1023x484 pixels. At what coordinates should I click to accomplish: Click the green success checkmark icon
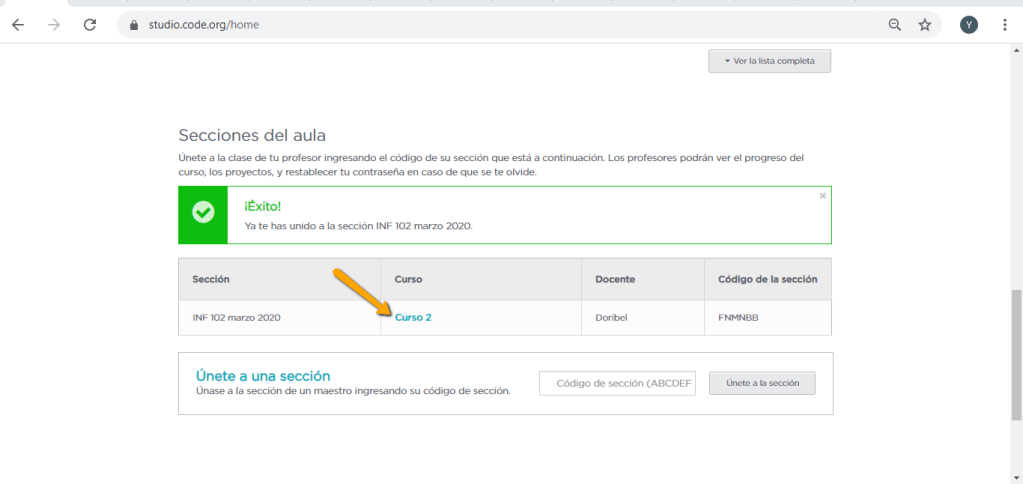203,214
